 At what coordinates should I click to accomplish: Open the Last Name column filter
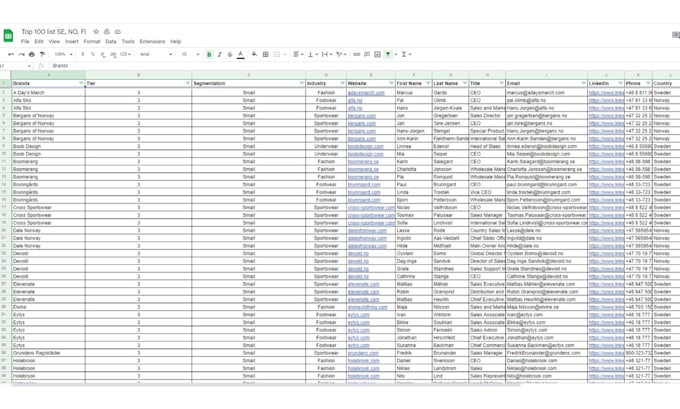pyautogui.click(x=465, y=83)
